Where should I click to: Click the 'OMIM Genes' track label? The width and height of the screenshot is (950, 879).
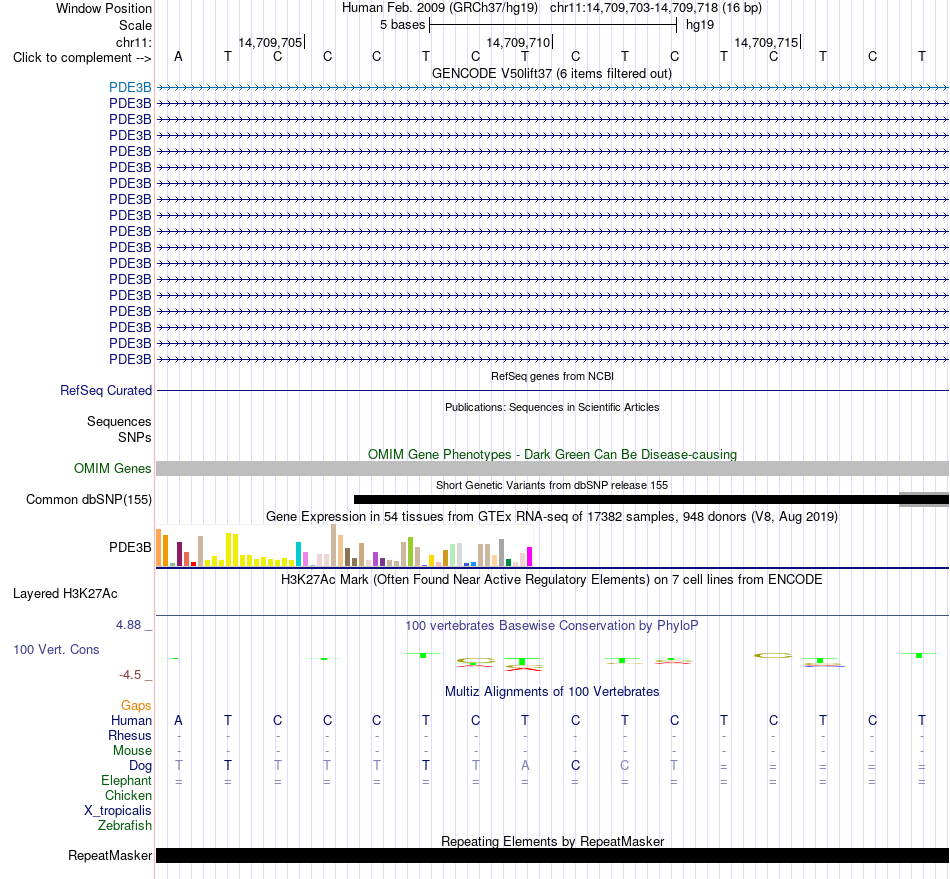coord(112,468)
